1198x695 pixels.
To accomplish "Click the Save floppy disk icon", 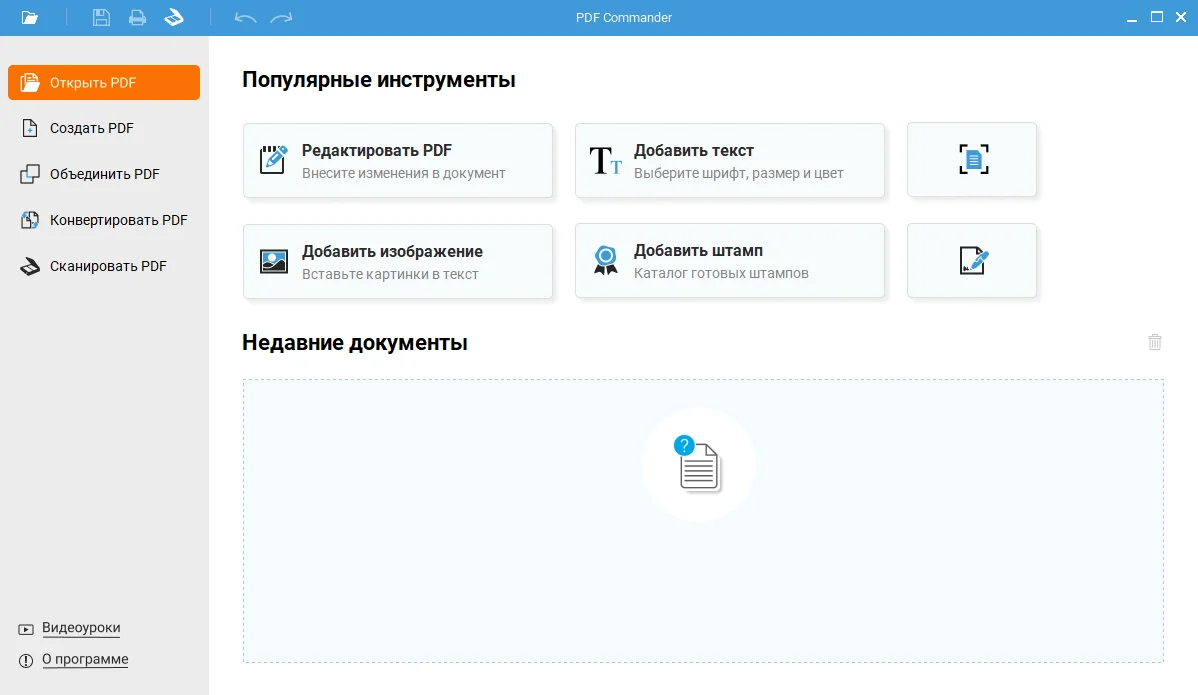I will pos(101,17).
